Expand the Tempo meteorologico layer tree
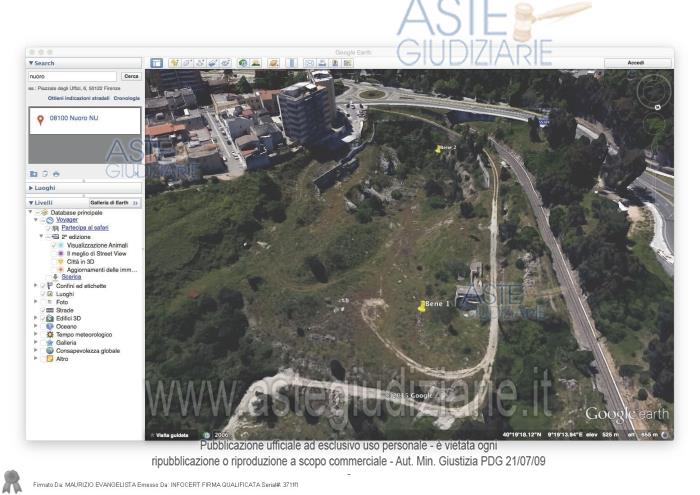Viewport: 700px width, 495px height. coord(36,335)
